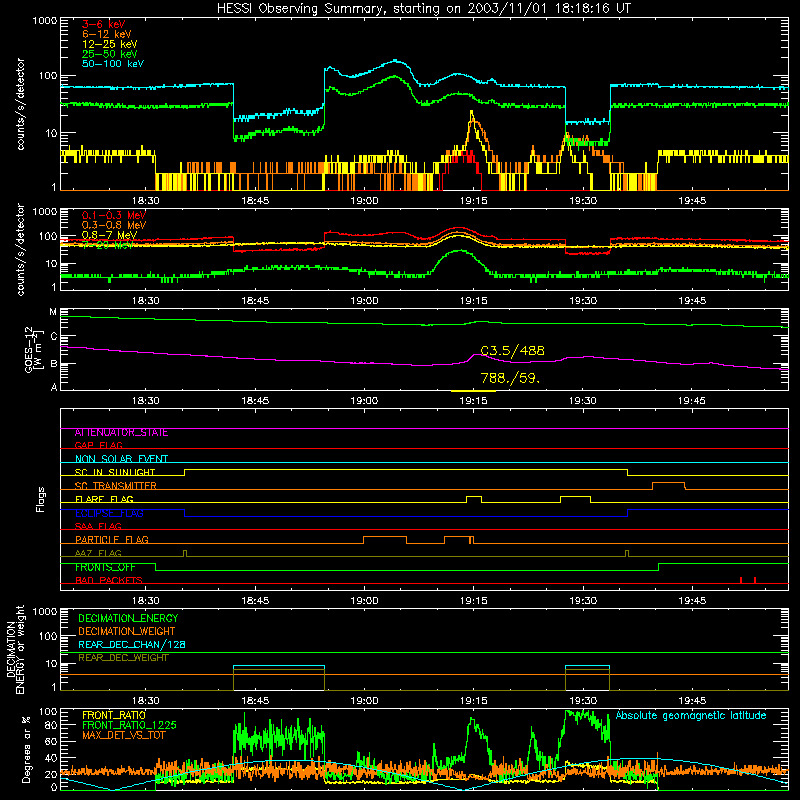Screen dimensions: 800x800
Task: Click the SC_TRANSMITTER pulse near 19:42
Action: tap(669, 486)
